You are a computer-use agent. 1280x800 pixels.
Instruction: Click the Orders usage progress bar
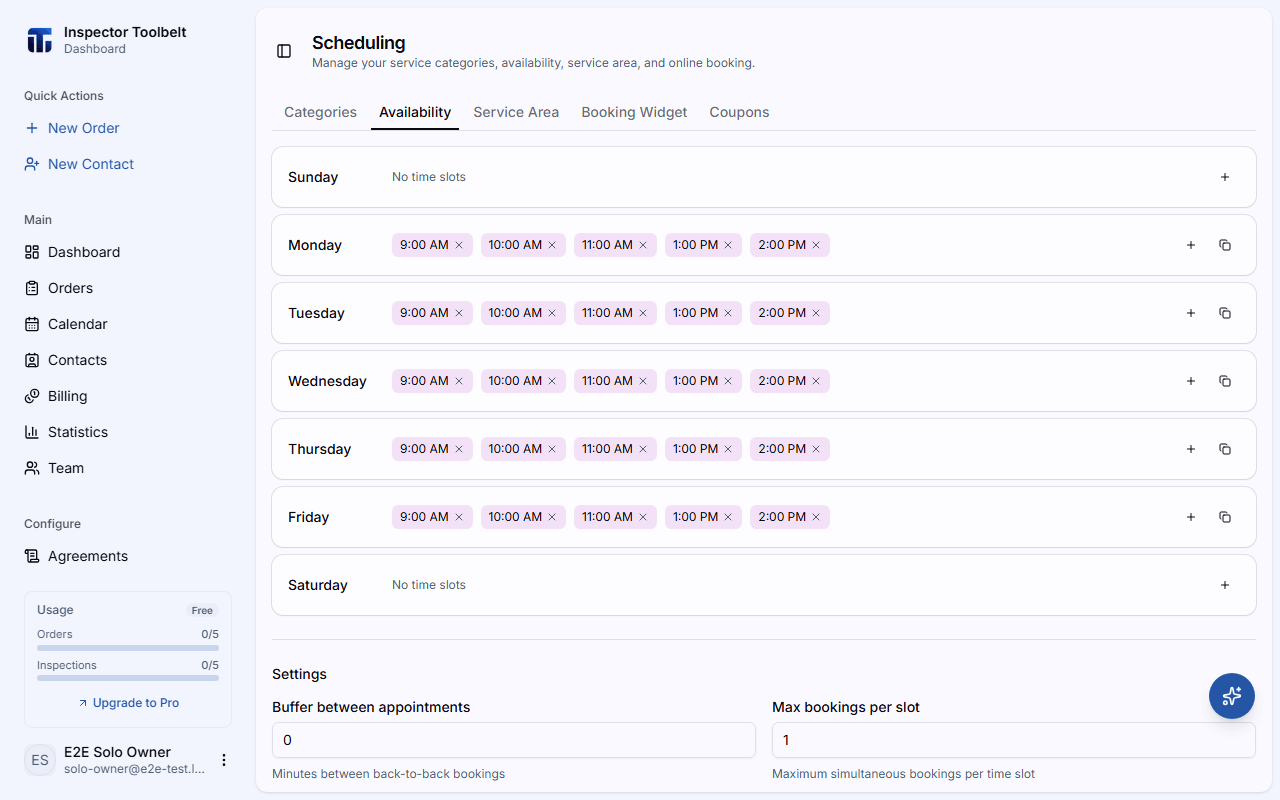point(128,648)
